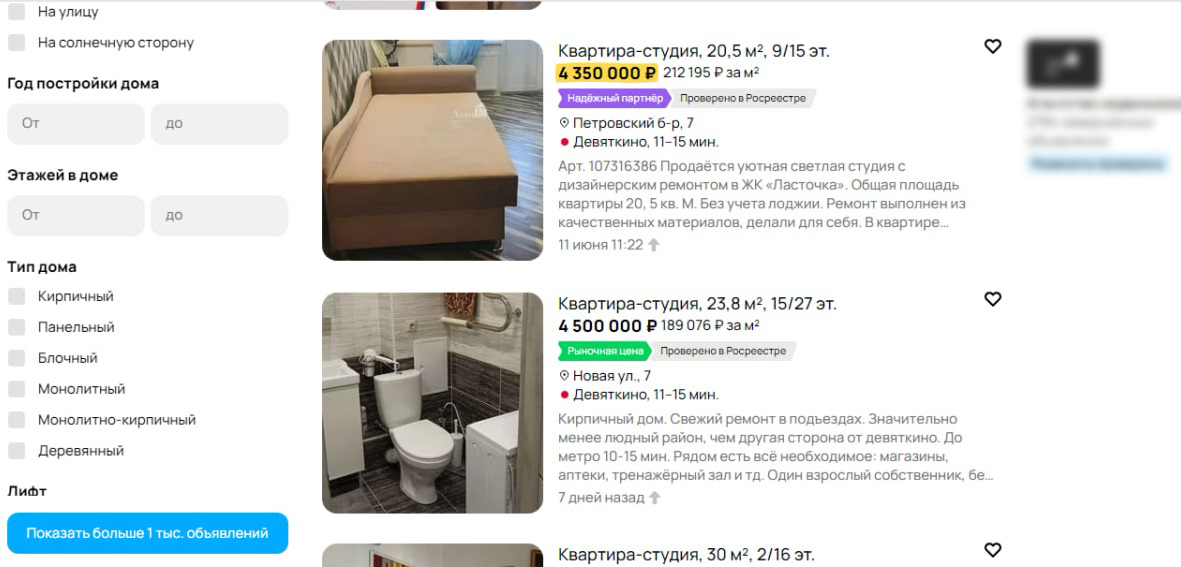Open the Квартира-студия, 23,8 m² listing title
Viewport: 1181px width, 567px height.
697,304
